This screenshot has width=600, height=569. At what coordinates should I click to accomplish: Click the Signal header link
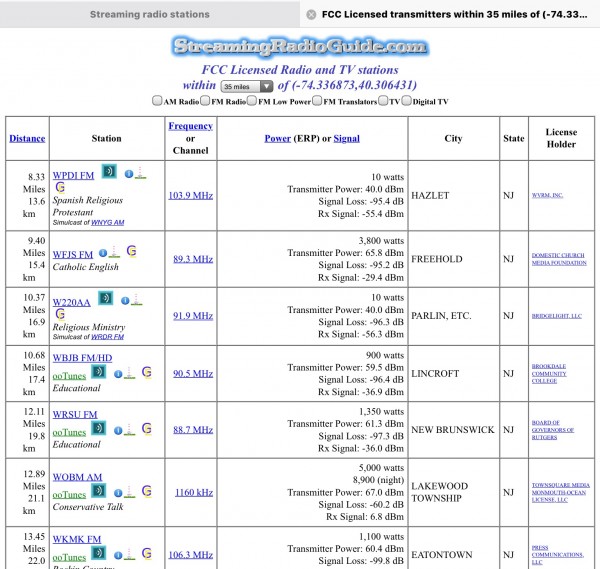[x=347, y=139]
